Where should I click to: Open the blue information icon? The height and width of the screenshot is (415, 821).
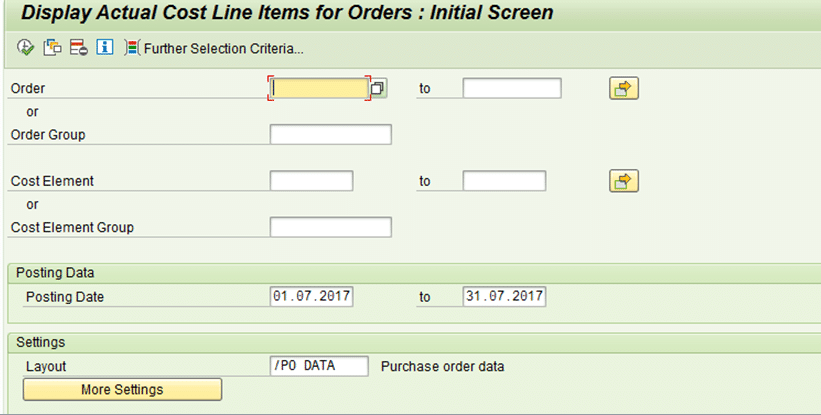[104, 48]
